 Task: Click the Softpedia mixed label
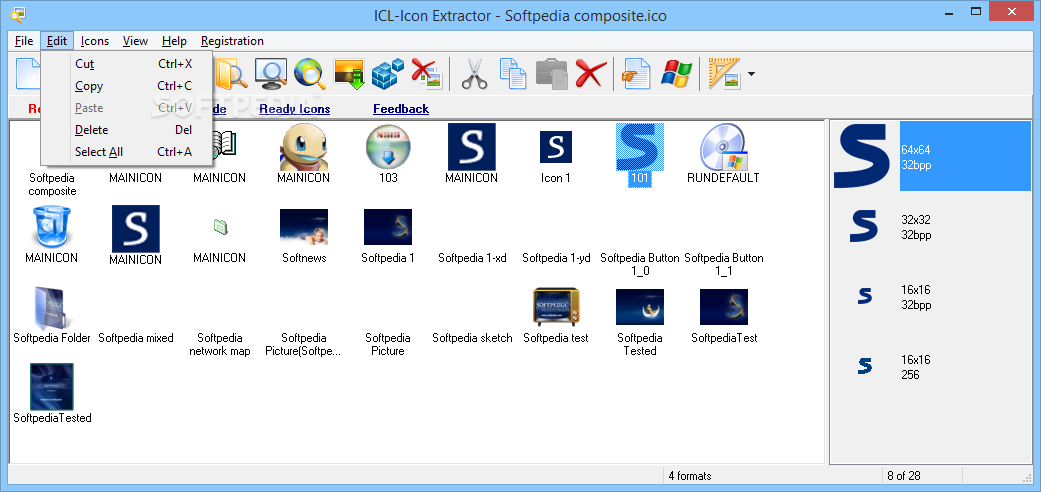tap(136, 338)
